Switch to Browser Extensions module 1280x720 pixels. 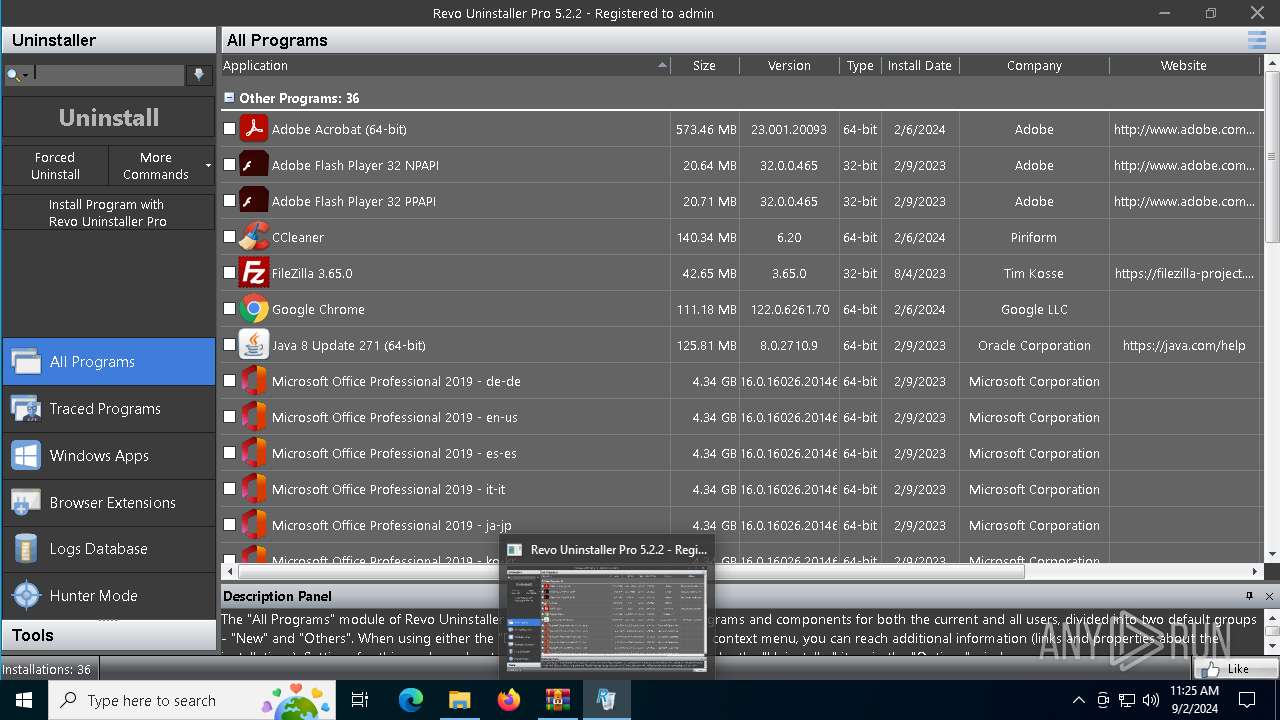point(108,502)
